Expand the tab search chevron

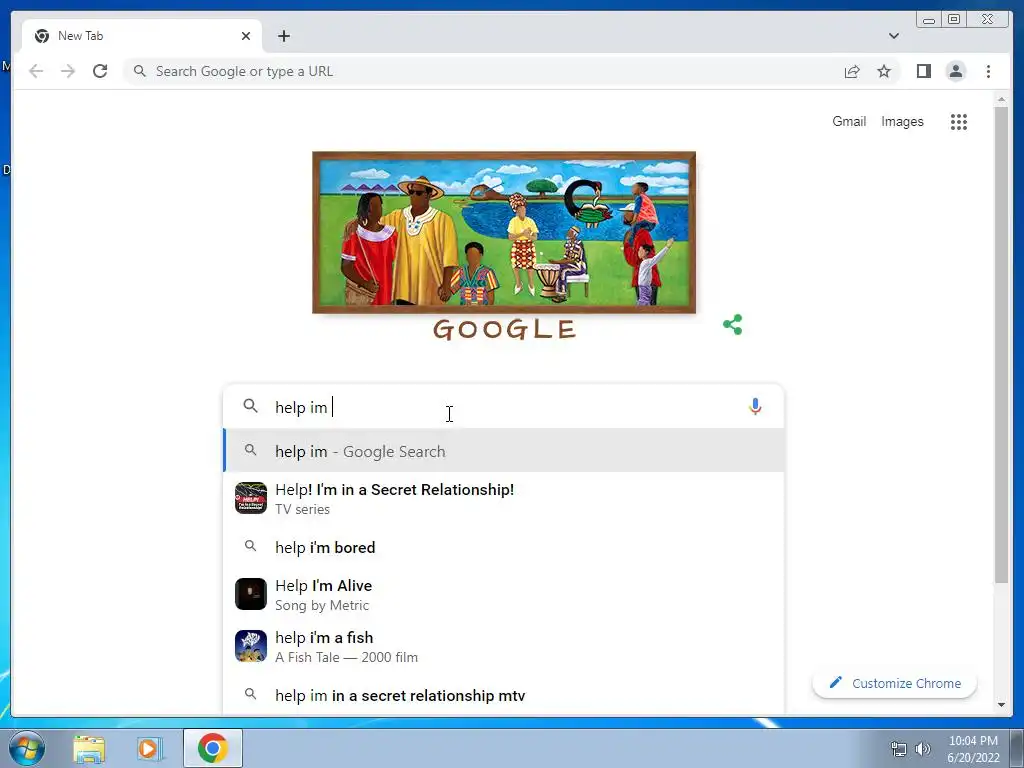pos(893,36)
